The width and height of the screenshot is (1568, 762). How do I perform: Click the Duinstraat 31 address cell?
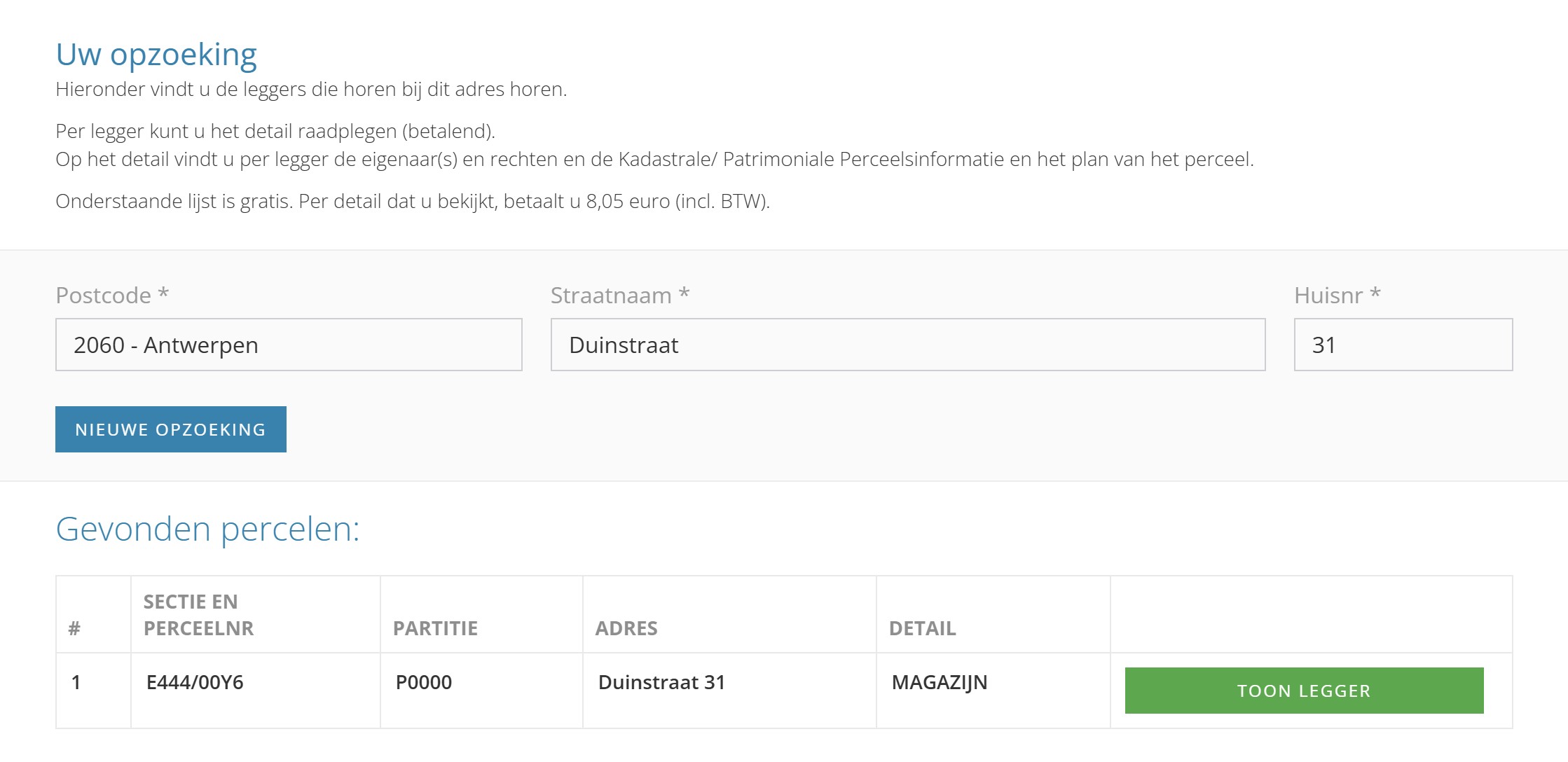point(661,682)
